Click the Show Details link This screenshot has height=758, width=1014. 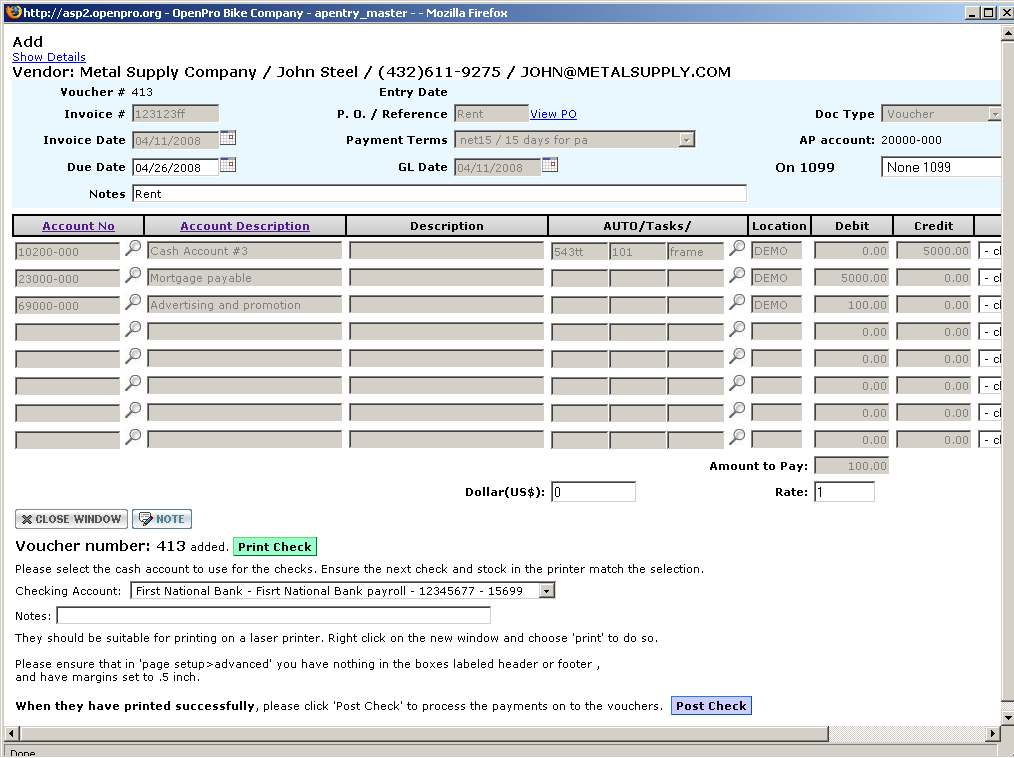(x=49, y=57)
